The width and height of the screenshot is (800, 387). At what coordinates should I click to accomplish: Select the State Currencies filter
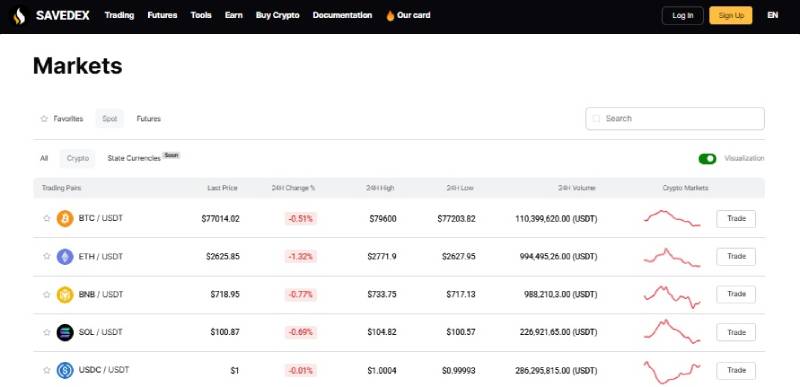(x=134, y=159)
